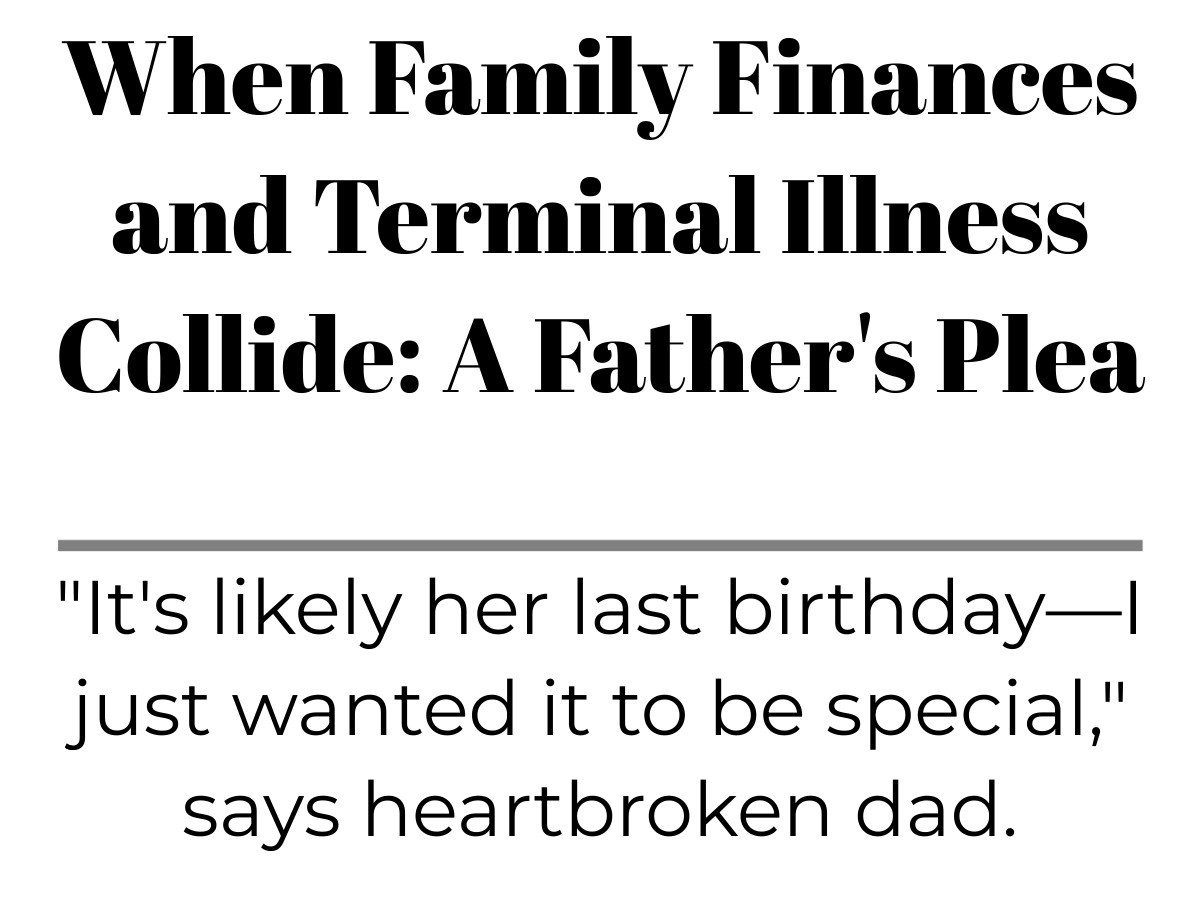Click the gray horizontal divider line

pyautogui.click(x=600, y=545)
